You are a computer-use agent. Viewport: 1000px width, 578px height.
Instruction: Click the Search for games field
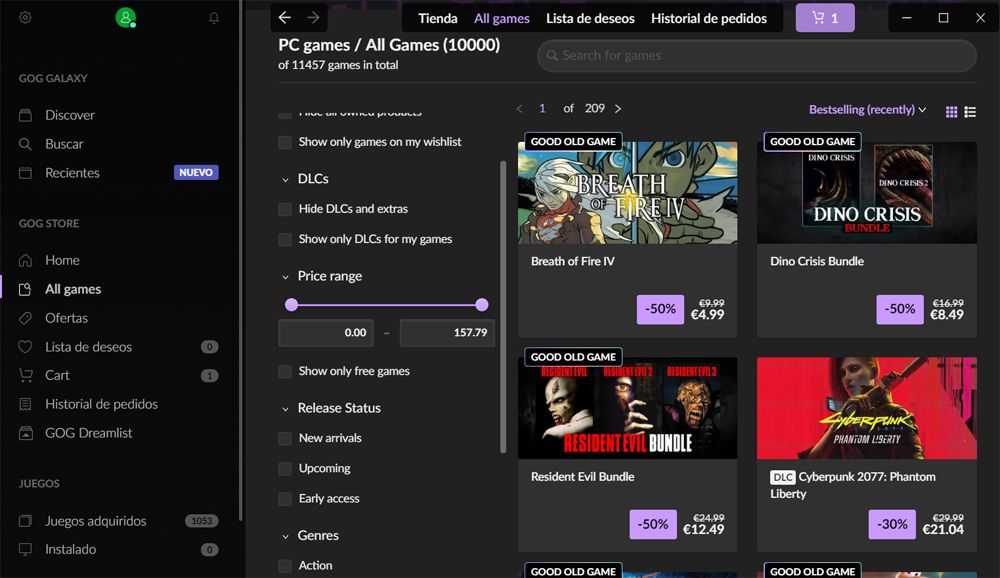click(x=756, y=56)
